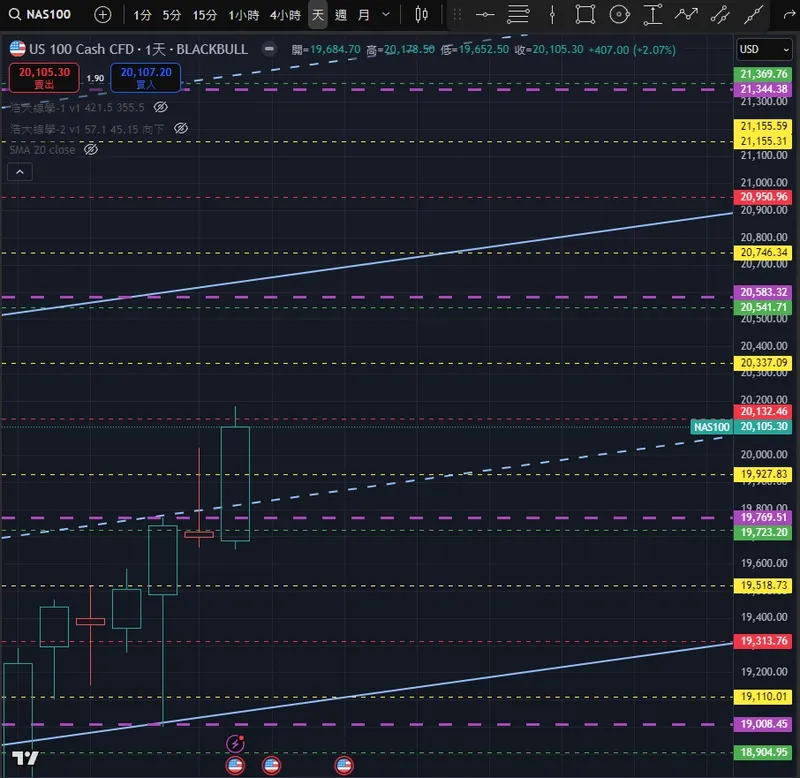Image resolution: width=800 pixels, height=778 pixels.
Task: Grab the drawing toolbar drag handle
Action: click(x=458, y=15)
